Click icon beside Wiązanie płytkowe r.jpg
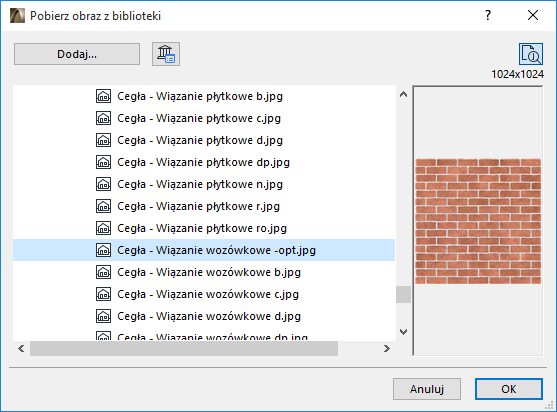 click(x=103, y=206)
